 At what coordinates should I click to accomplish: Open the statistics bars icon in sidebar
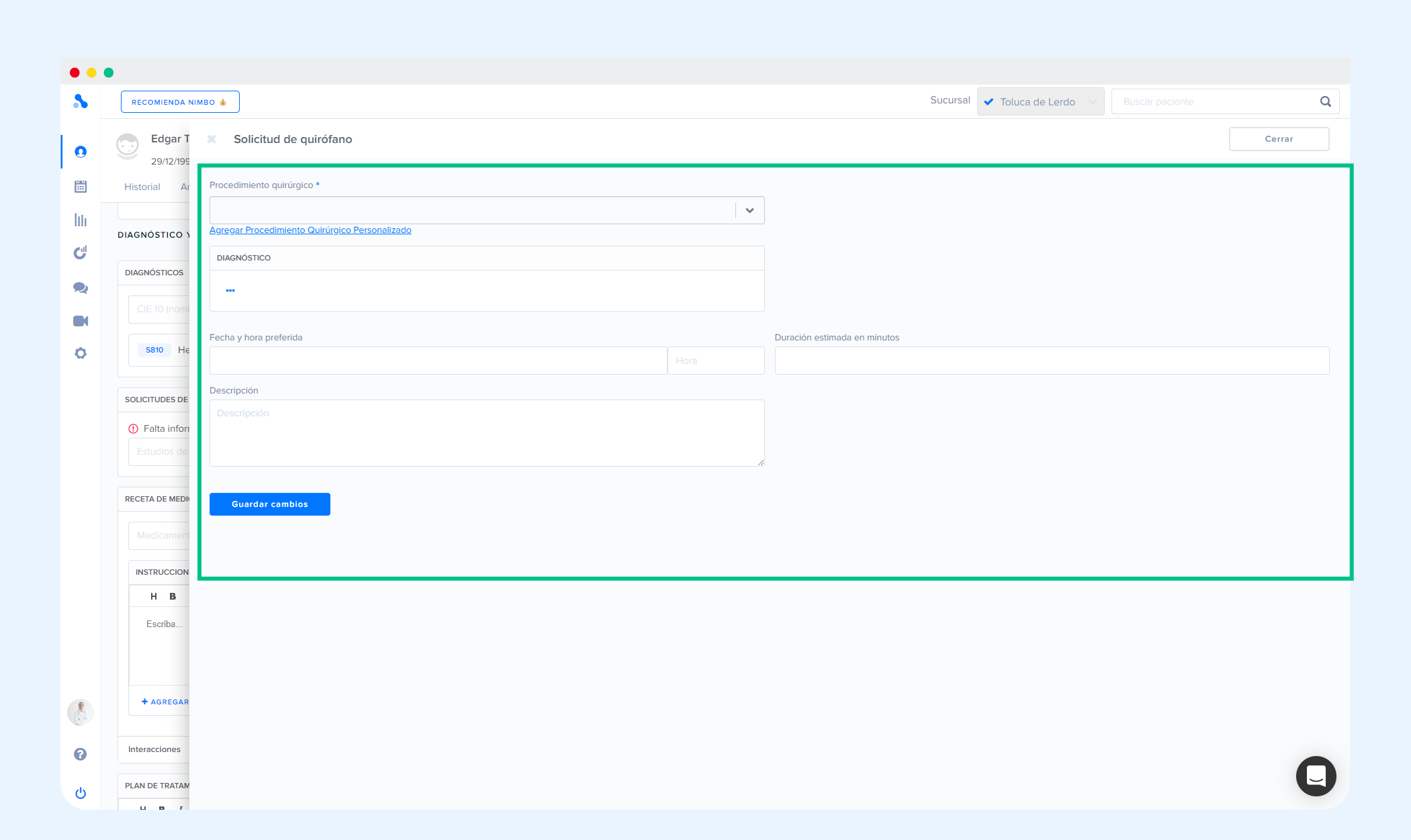(x=81, y=220)
